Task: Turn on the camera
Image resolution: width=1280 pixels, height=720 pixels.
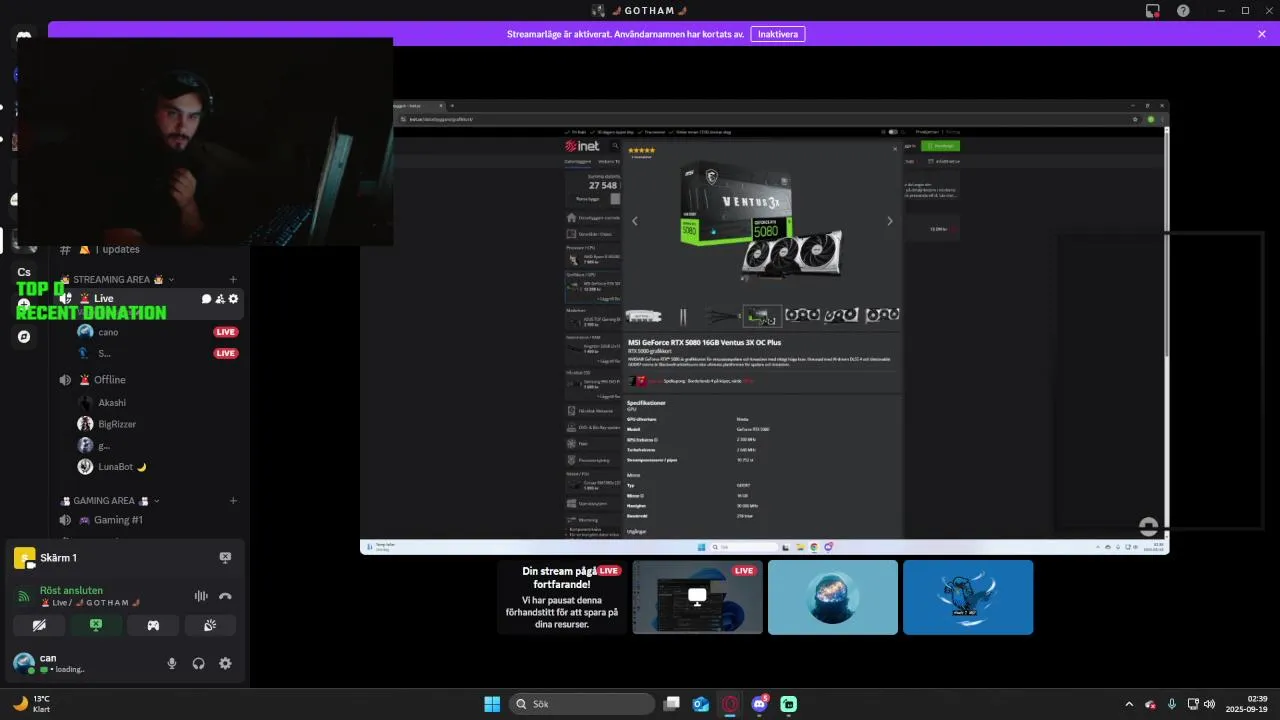Action: [39, 625]
